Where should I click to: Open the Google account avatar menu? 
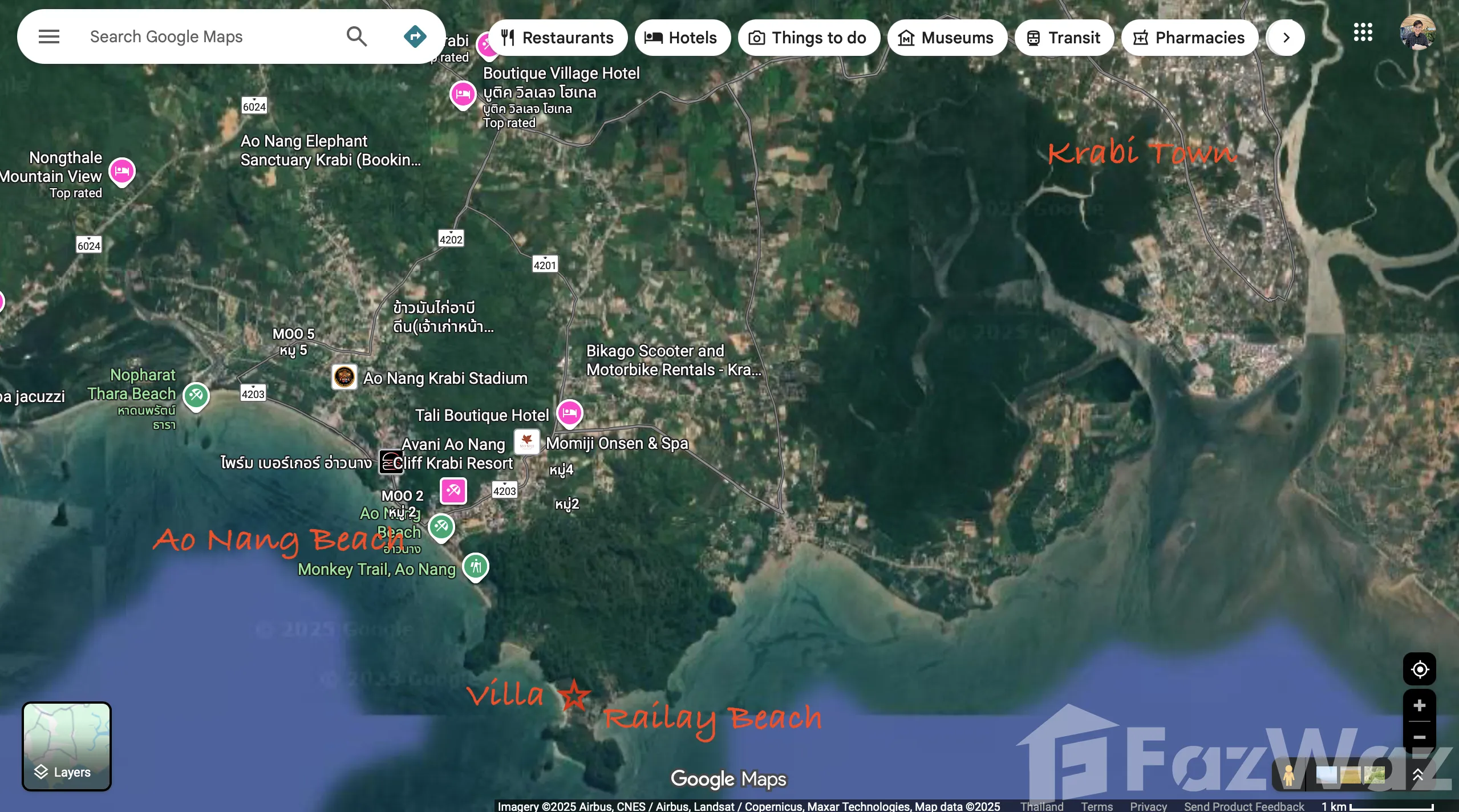(1417, 33)
